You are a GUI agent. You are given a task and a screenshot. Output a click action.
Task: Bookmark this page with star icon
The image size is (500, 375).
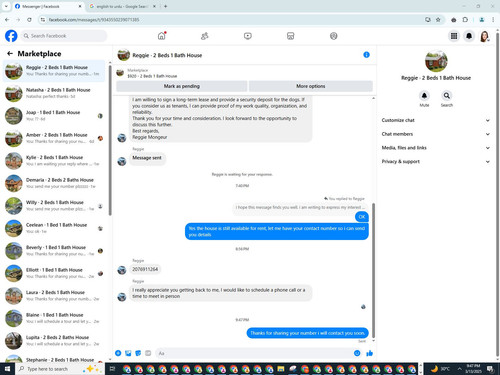coord(438,20)
